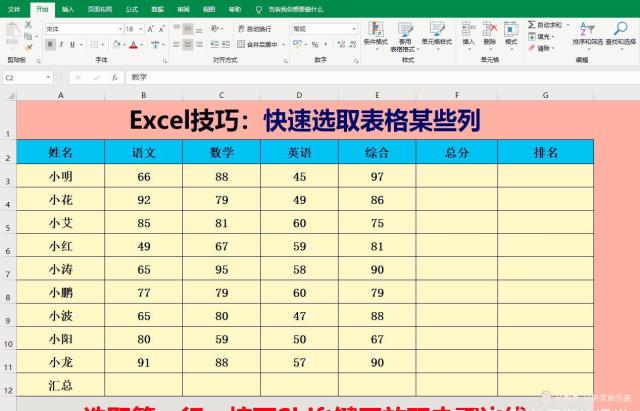640x411 pixels.
Task: Apply red font color A icon
Action: coord(133,44)
